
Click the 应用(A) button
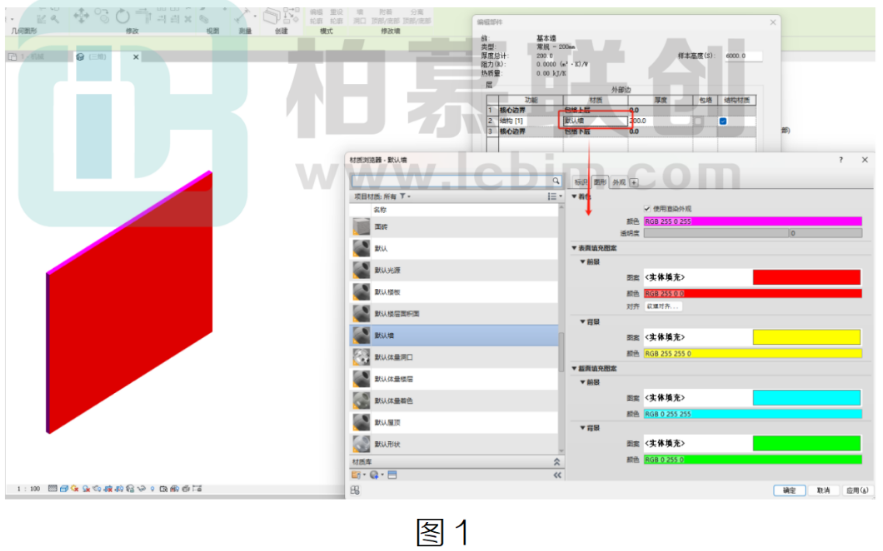[857, 490]
